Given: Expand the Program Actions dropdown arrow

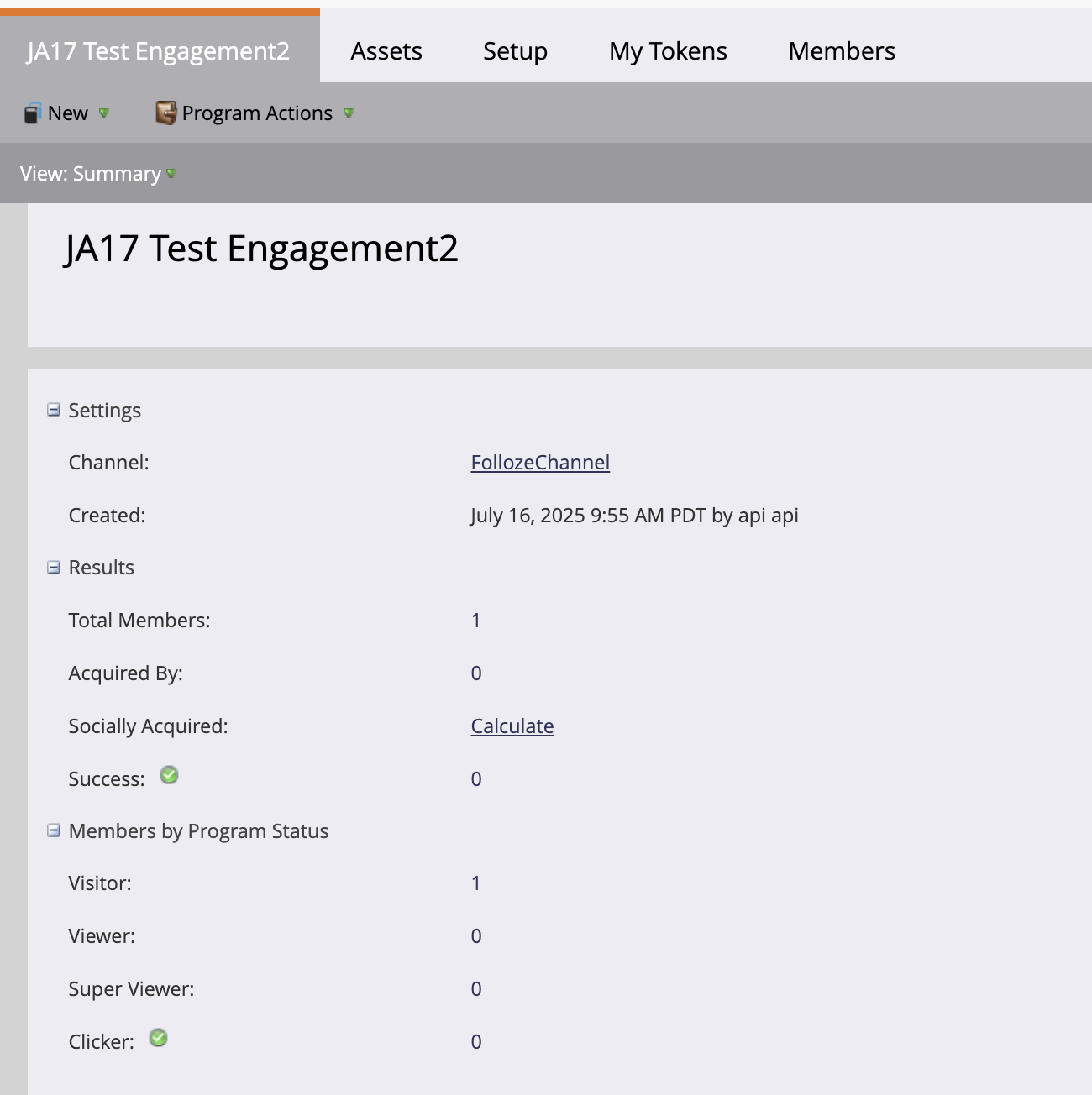Looking at the screenshot, I should (x=349, y=113).
